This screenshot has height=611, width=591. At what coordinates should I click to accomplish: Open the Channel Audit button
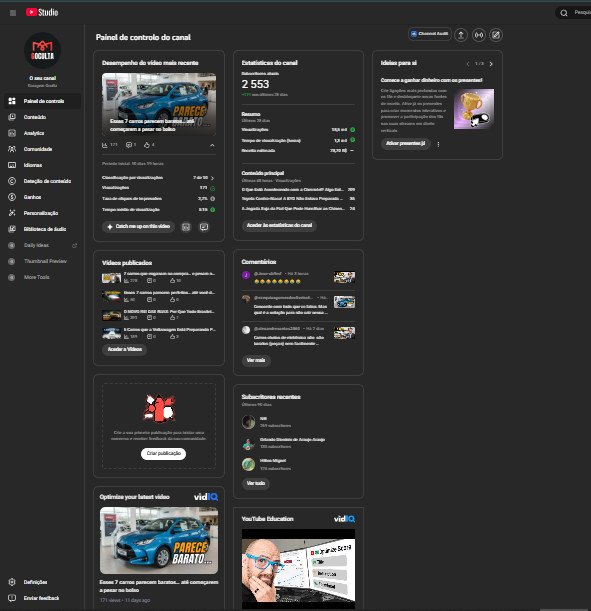click(x=430, y=34)
